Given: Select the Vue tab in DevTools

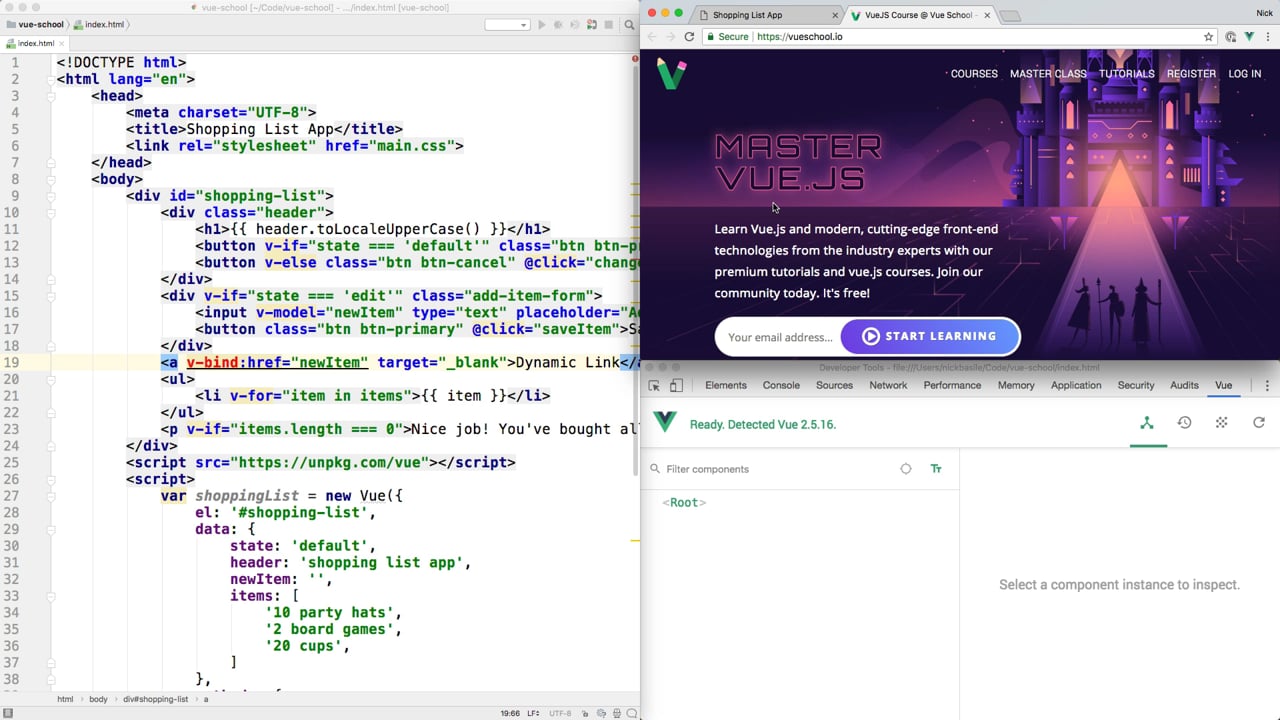Looking at the screenshot, I should pos(1223,386).
